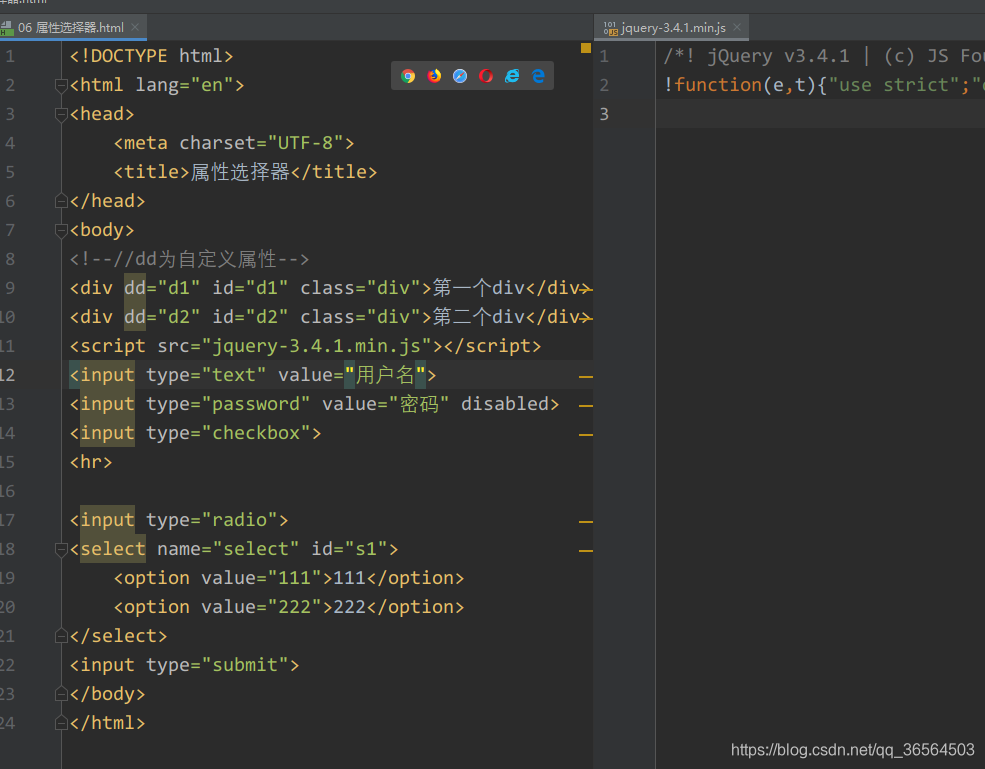Click the yellow inspection indicator square
985x769 pixels.
pos(584,47)
